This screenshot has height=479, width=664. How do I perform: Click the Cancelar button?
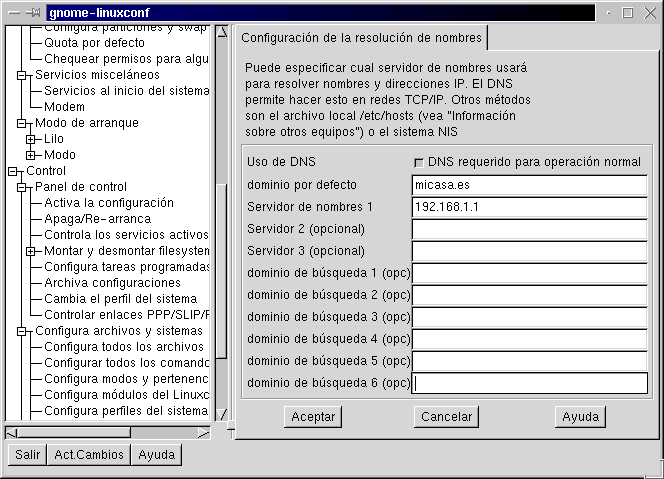[x=446, y=417]
